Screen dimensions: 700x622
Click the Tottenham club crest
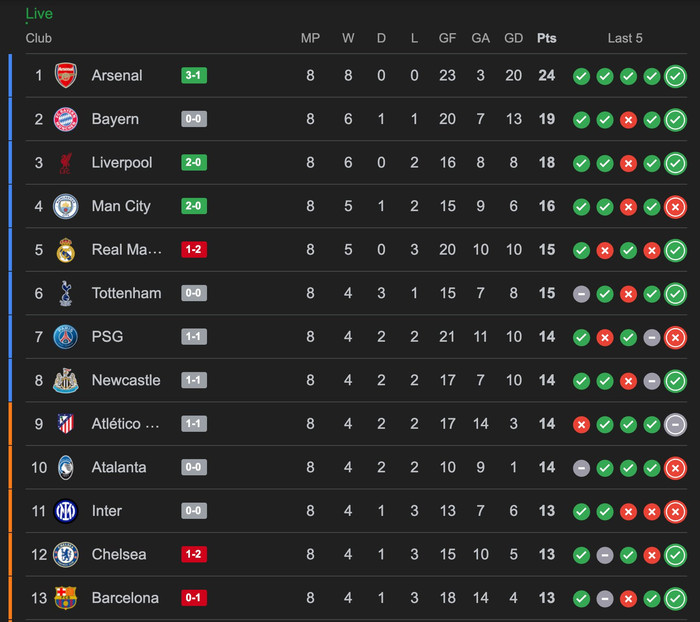pos(66,293)
